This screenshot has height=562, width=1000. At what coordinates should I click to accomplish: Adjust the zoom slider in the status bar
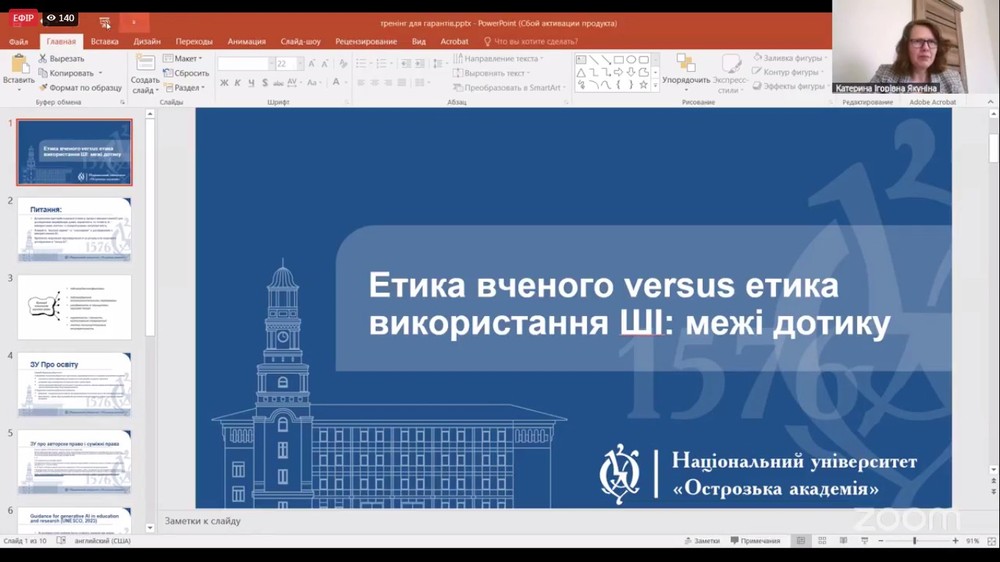[915, 541]
